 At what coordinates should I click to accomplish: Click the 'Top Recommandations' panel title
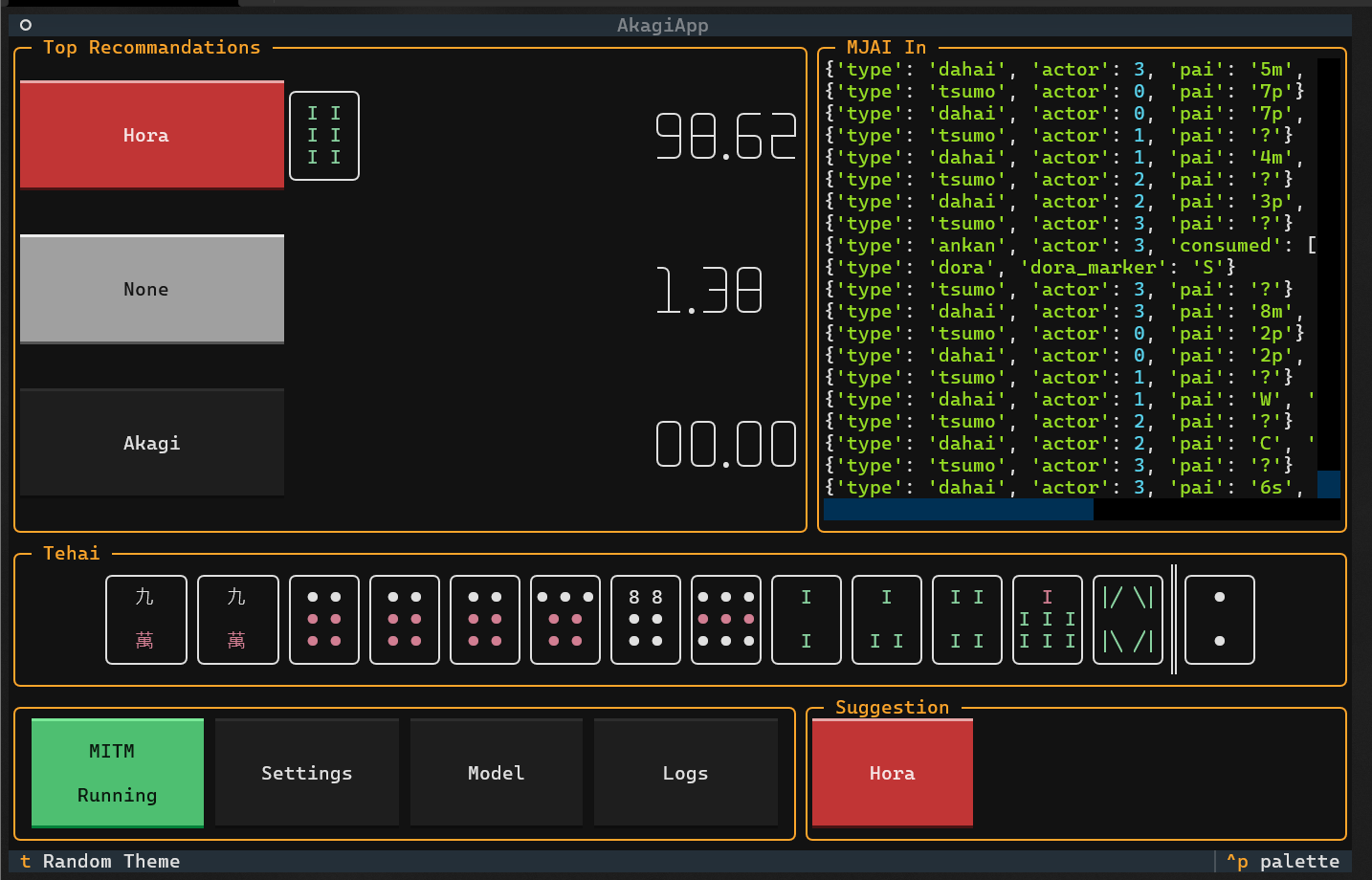coord(152,47)
